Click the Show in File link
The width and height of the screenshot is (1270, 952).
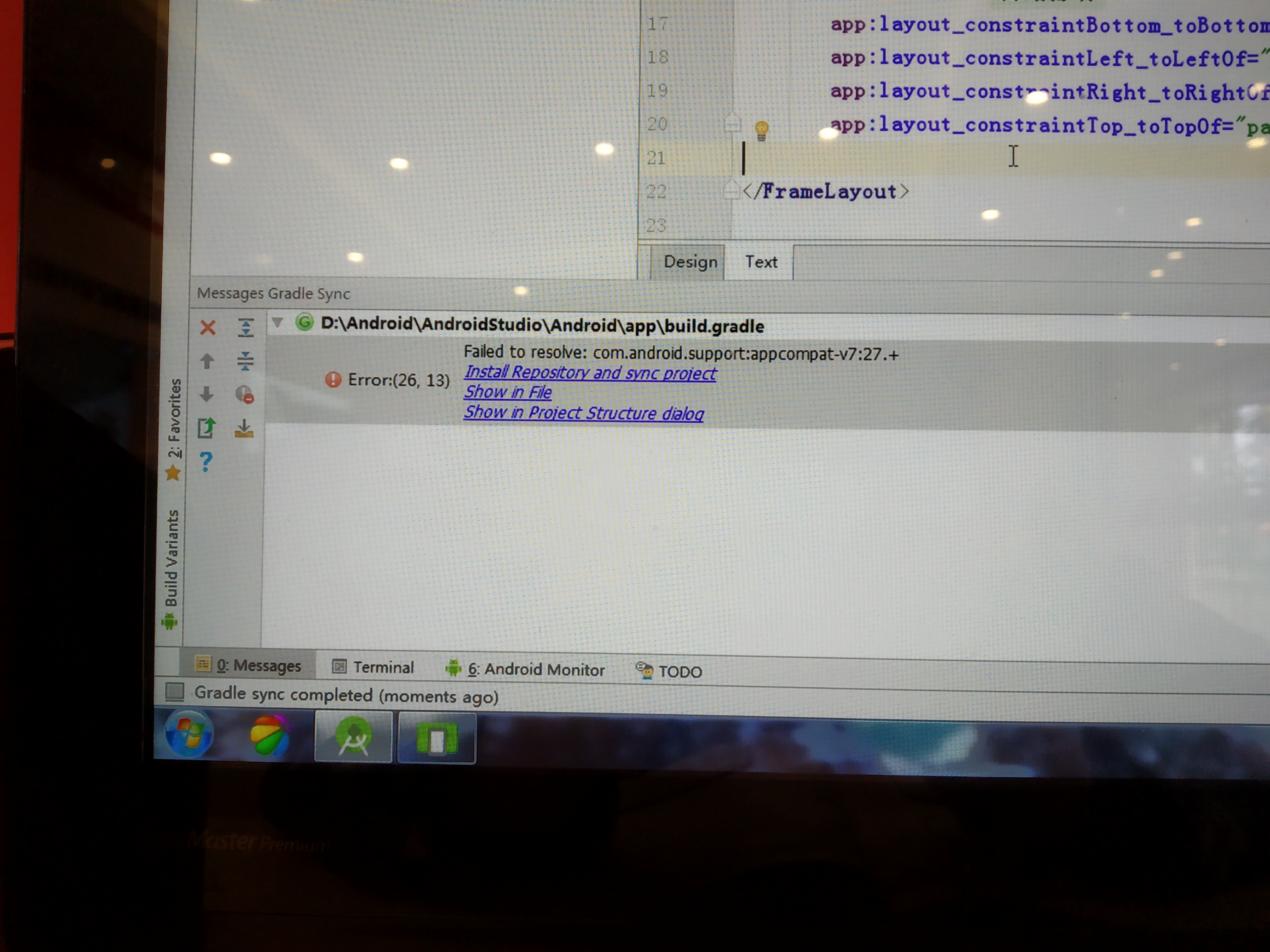tap(508, 392)
